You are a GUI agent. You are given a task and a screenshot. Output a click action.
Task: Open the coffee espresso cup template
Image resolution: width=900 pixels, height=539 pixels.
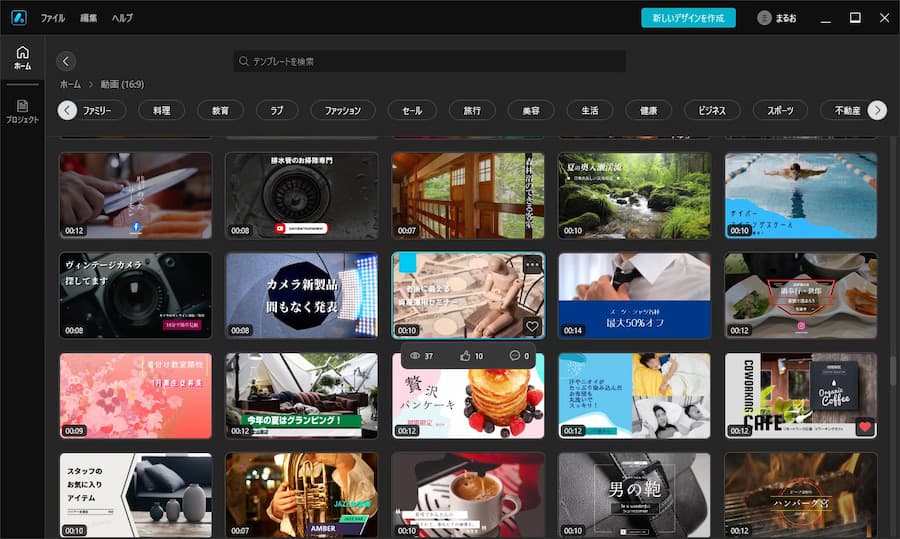pyautogui.click(x=468, y=495)
